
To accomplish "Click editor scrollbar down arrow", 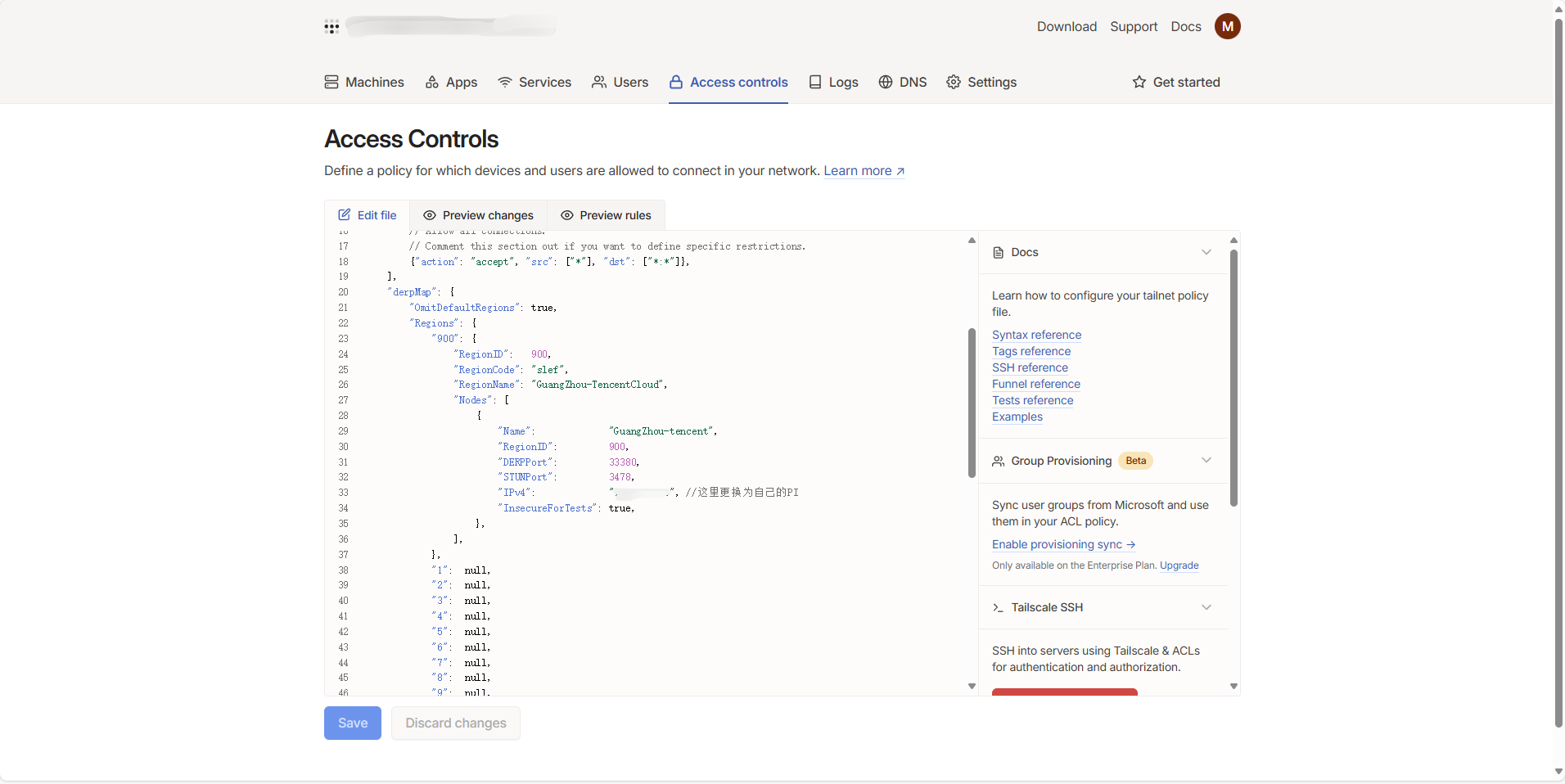I will 972,687.
